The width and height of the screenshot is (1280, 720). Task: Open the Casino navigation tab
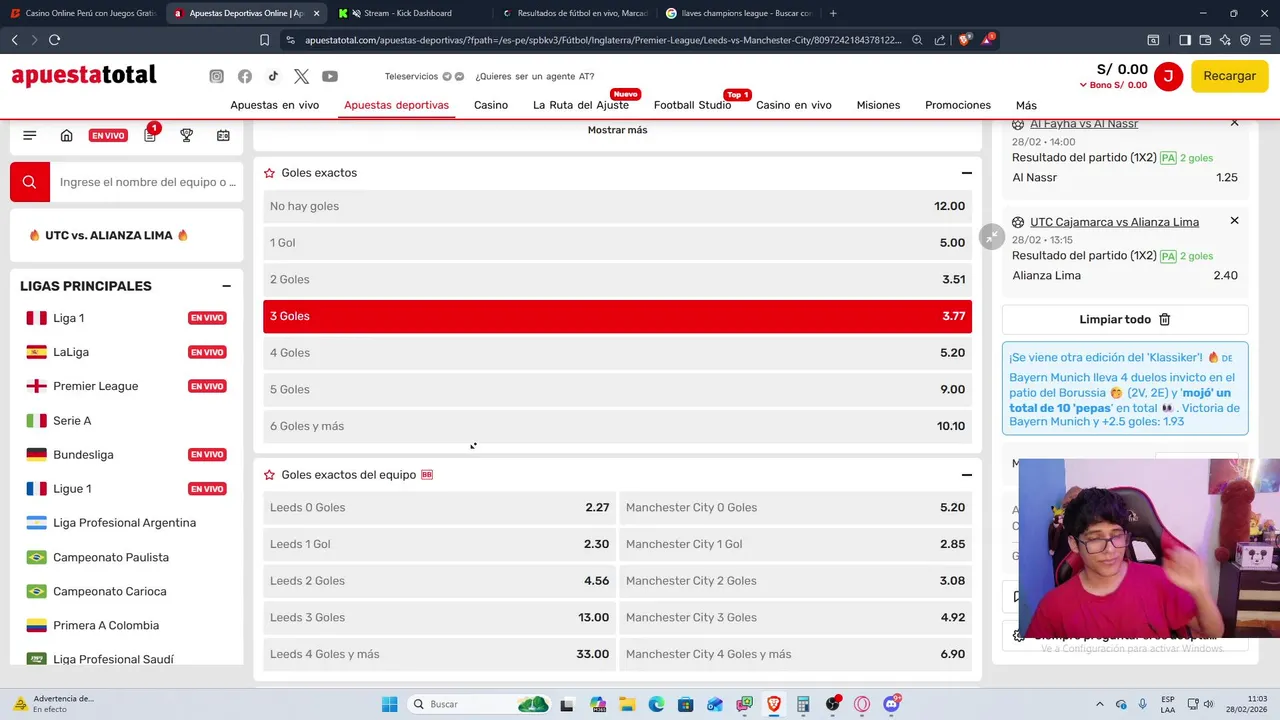point(491,105)
